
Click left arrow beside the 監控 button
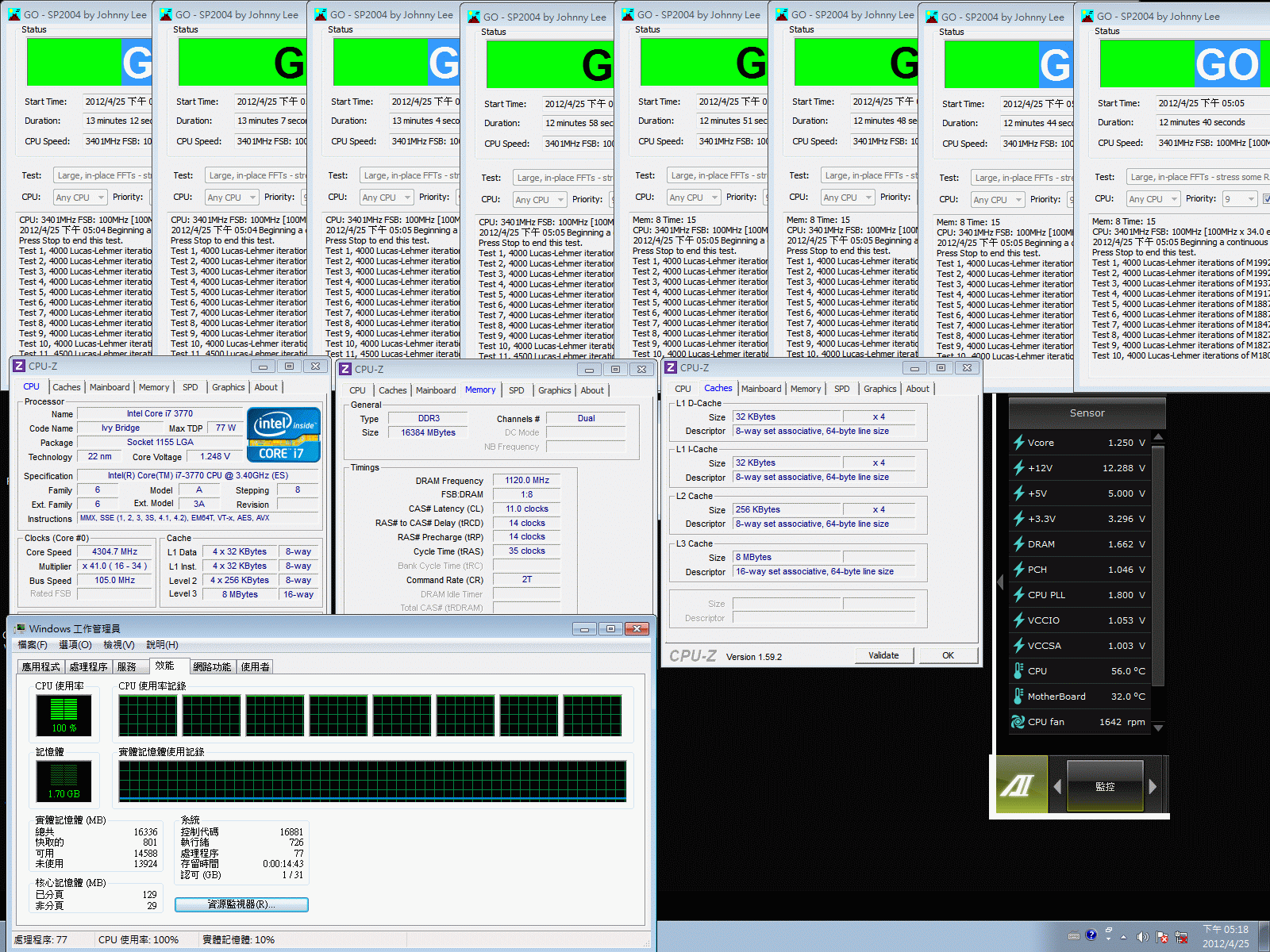[1057, 786]
